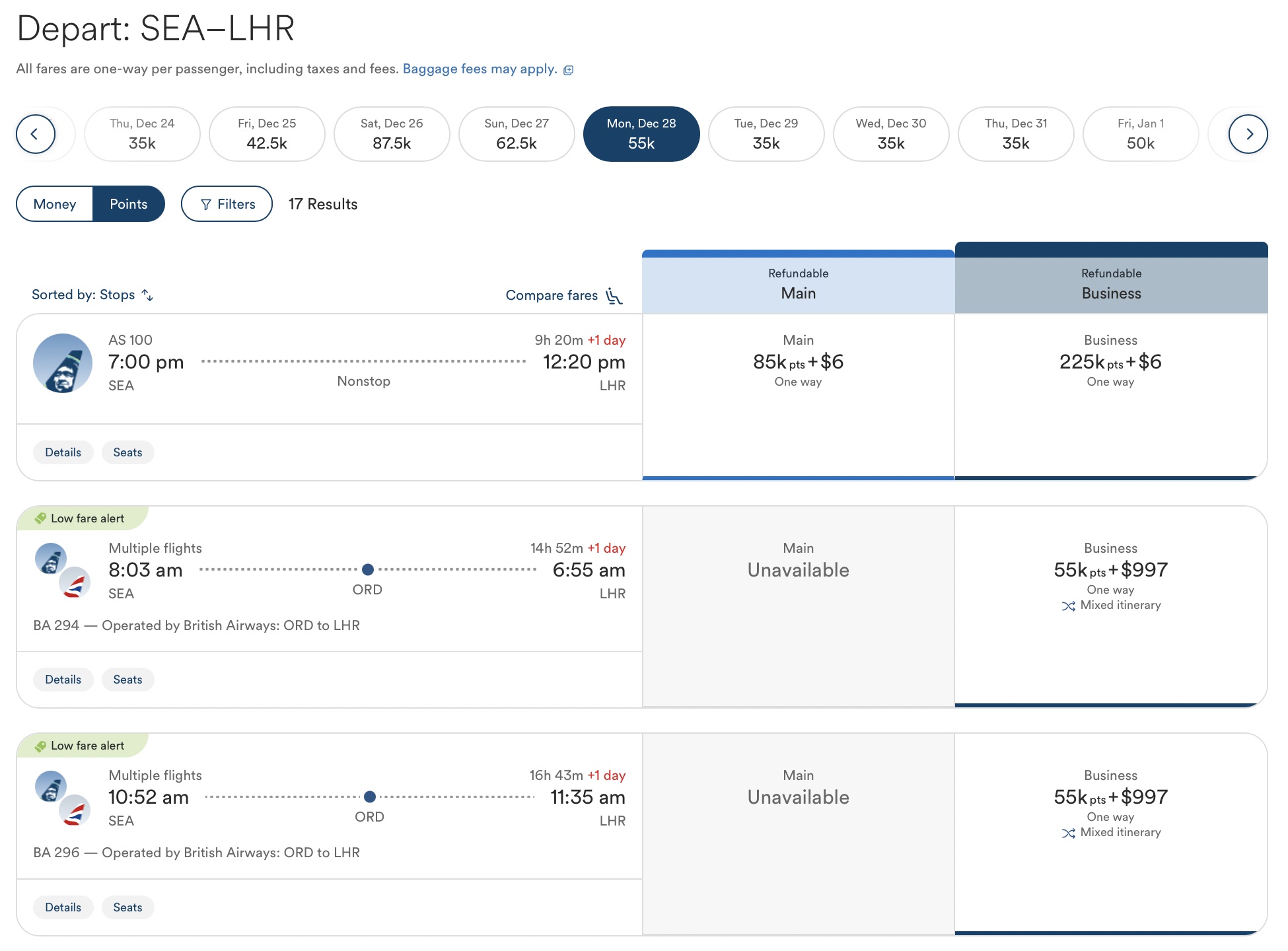1288x951 pixels.
Task: Go to earlier dates with left chevron
Action: tap(35, 133)
